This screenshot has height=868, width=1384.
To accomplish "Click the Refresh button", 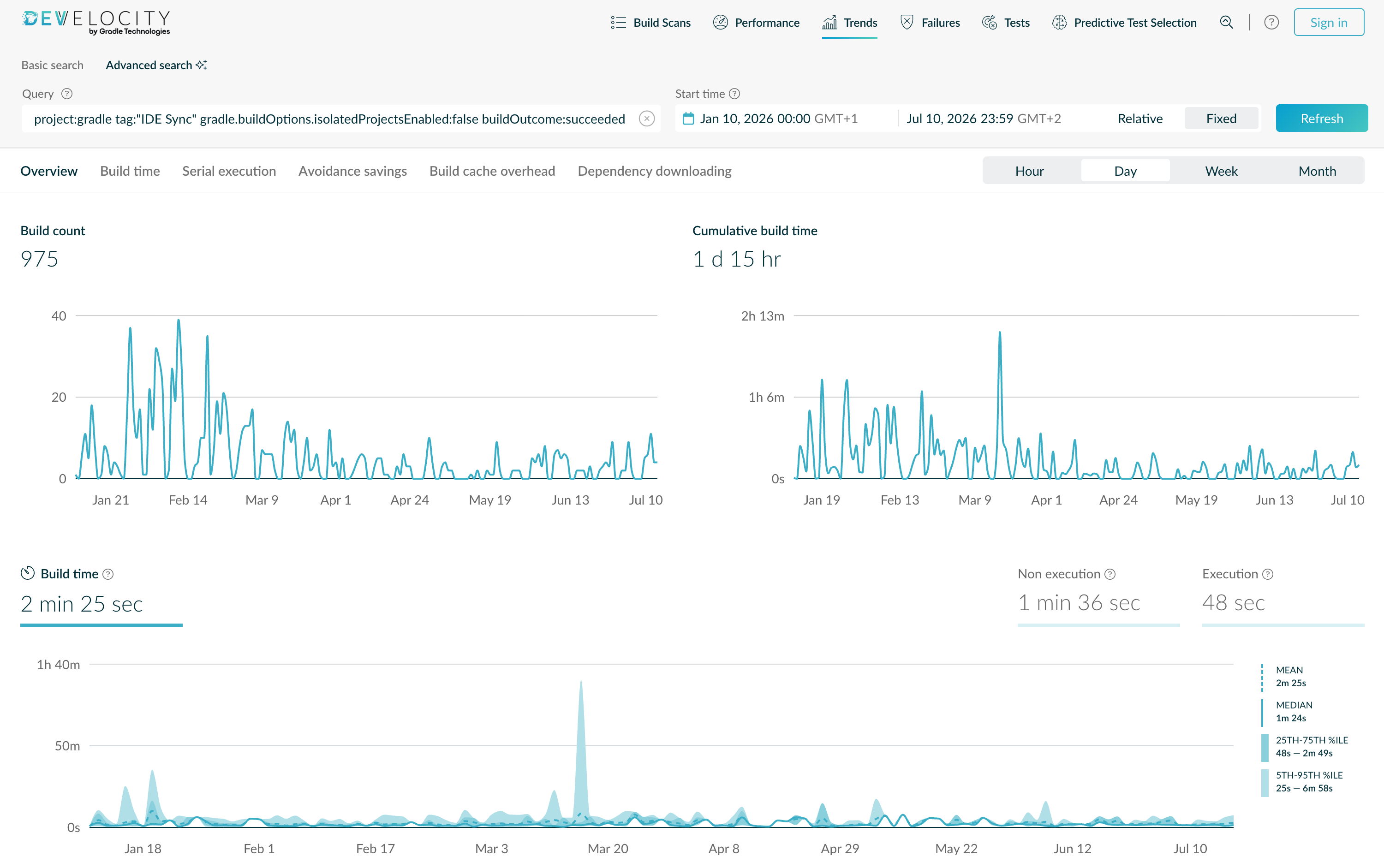I will [x=1321, y=118].
